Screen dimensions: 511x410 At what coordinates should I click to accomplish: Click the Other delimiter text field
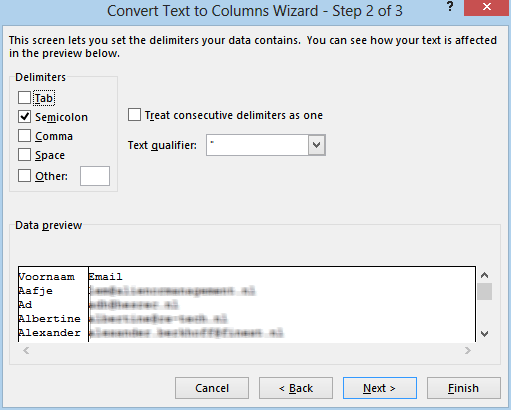[x=95, y=176]
